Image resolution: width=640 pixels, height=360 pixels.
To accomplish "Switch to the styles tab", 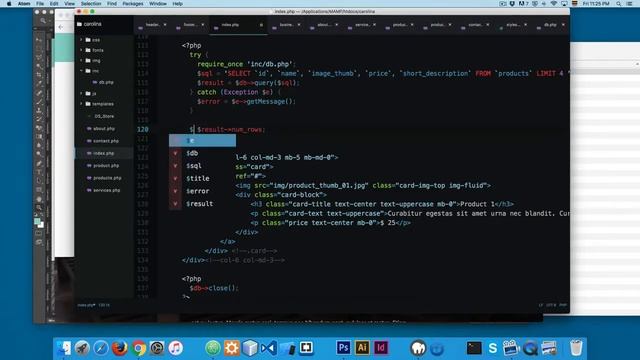I will (x=513, y=25).
